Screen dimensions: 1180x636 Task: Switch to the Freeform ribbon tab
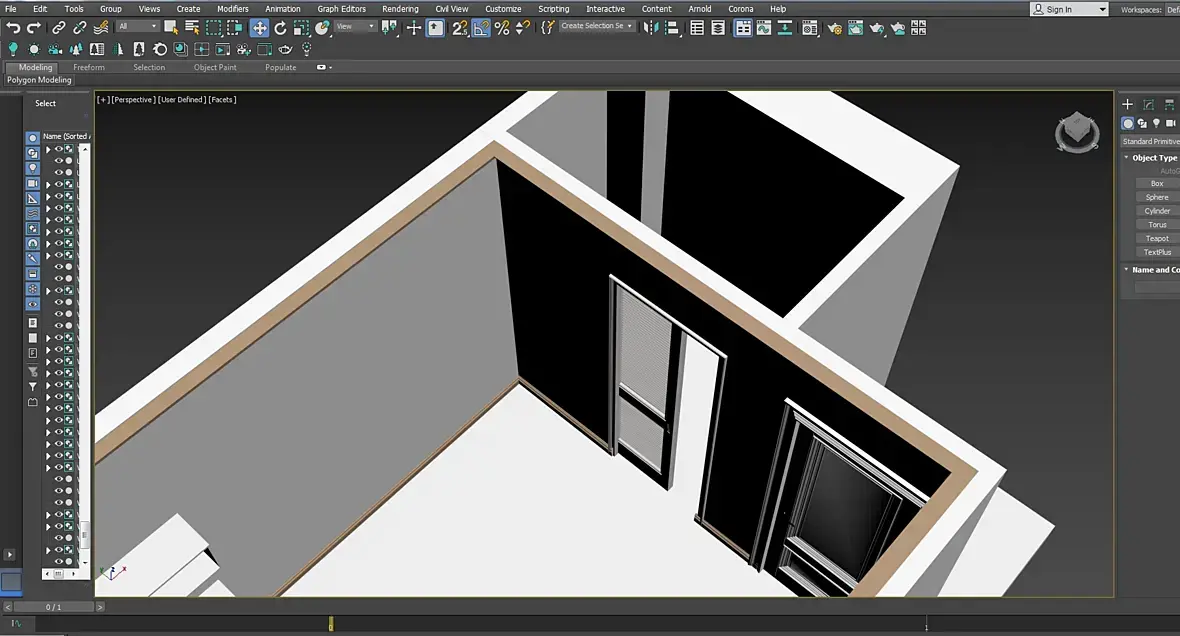pos(89,68)
